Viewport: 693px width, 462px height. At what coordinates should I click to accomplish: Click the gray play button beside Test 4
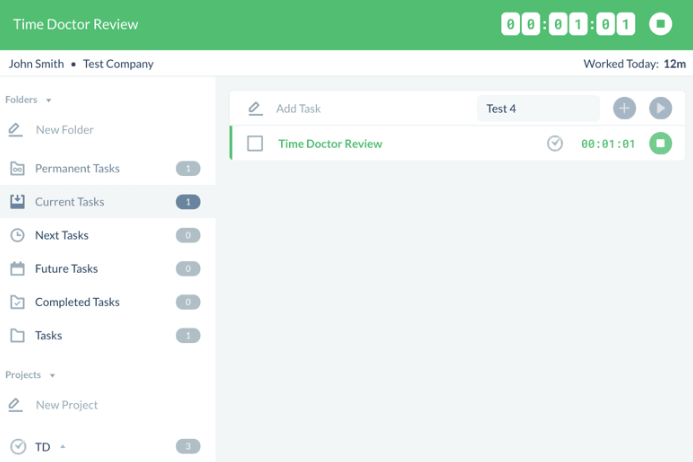tap(660, 108)
